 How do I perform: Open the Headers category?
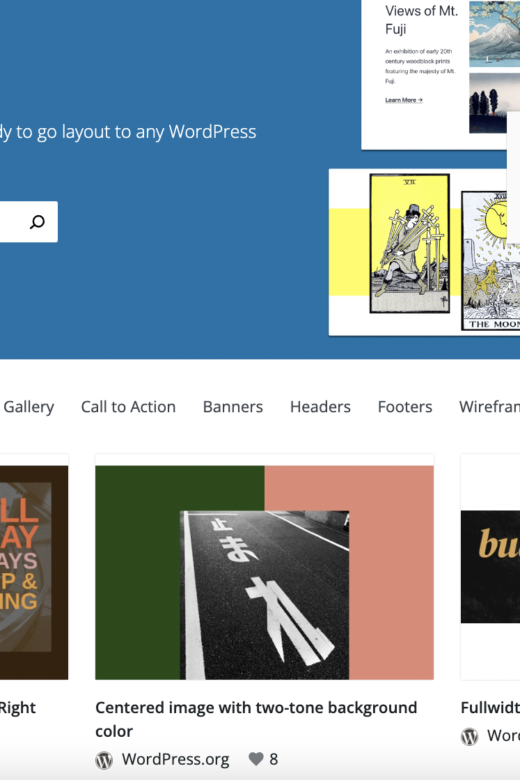tap(320, 406)
